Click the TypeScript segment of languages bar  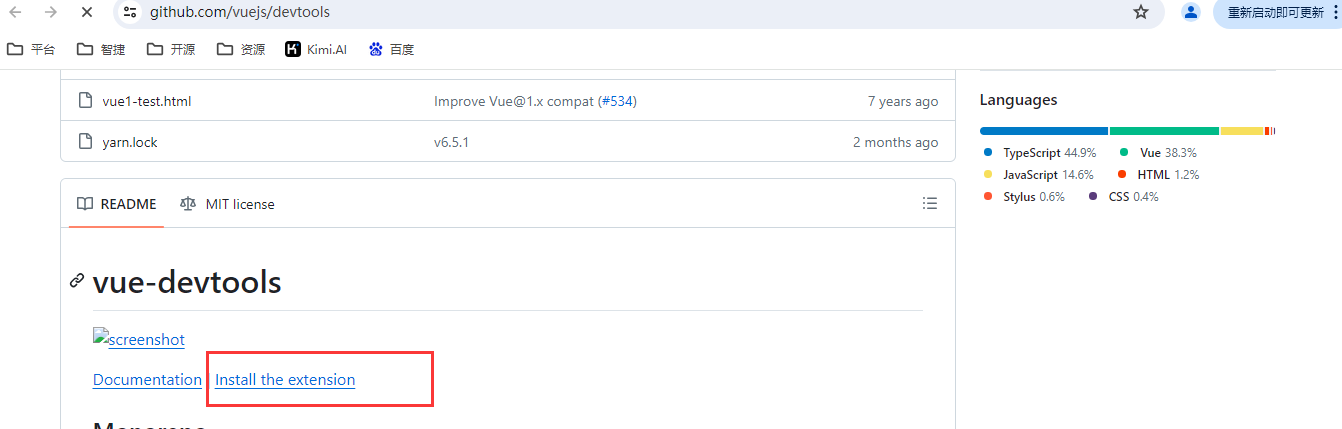point(1044,131)
